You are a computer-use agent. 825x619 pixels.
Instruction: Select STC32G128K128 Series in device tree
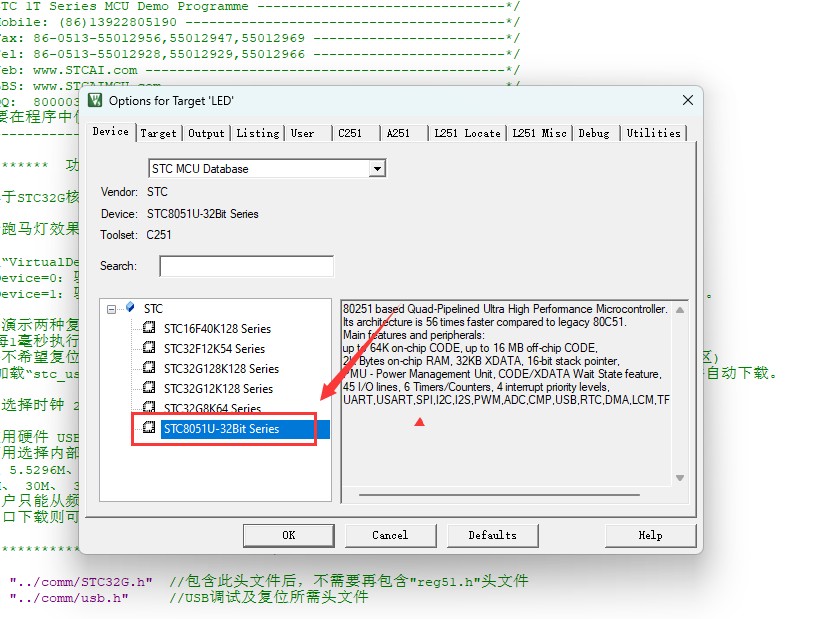[221, 369]
